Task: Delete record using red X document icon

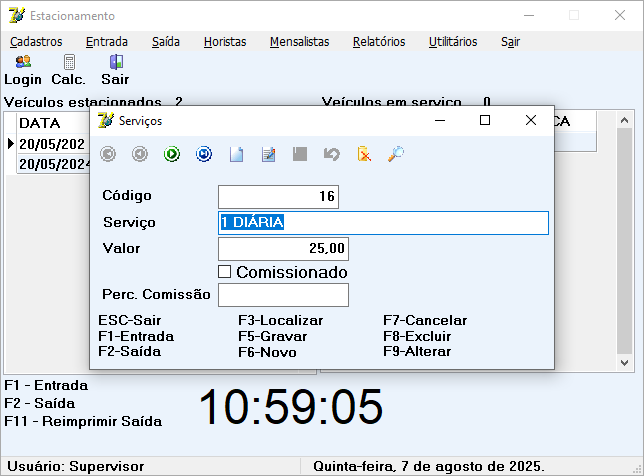Action: [364, 154]
